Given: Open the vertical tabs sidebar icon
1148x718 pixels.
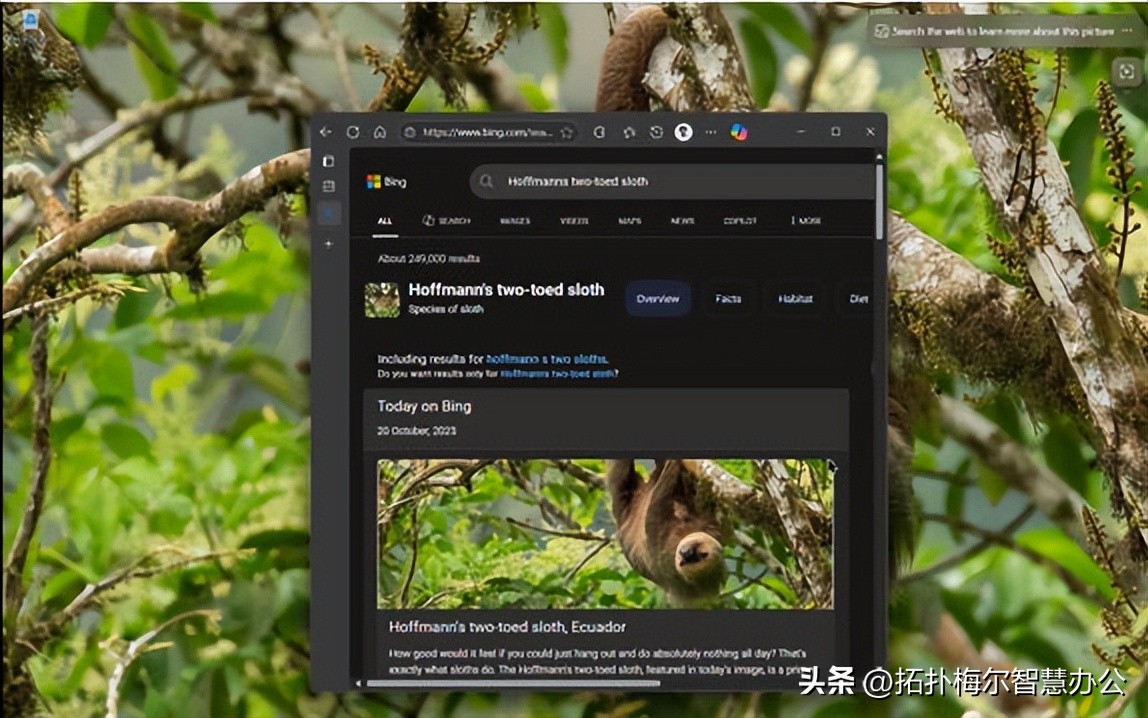Looking at the screenshot, I should click(x=328, y=160).
